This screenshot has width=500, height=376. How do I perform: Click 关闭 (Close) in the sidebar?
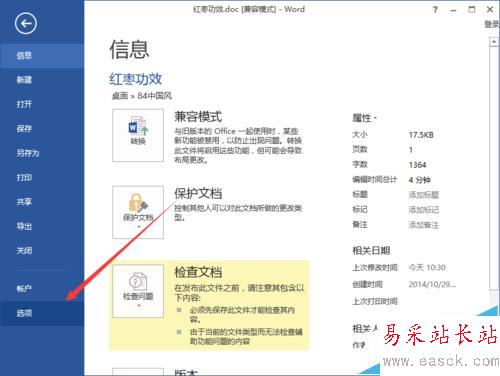coord(42,251)
